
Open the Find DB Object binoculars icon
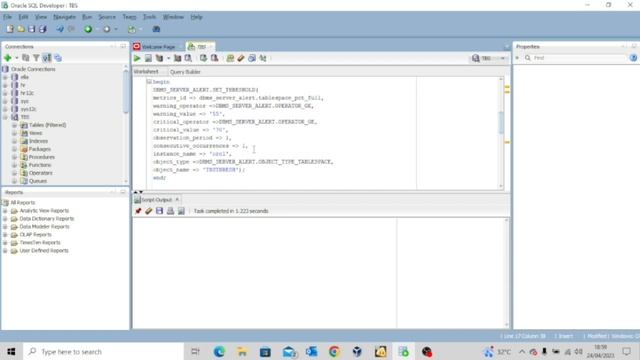click(156, 29)
